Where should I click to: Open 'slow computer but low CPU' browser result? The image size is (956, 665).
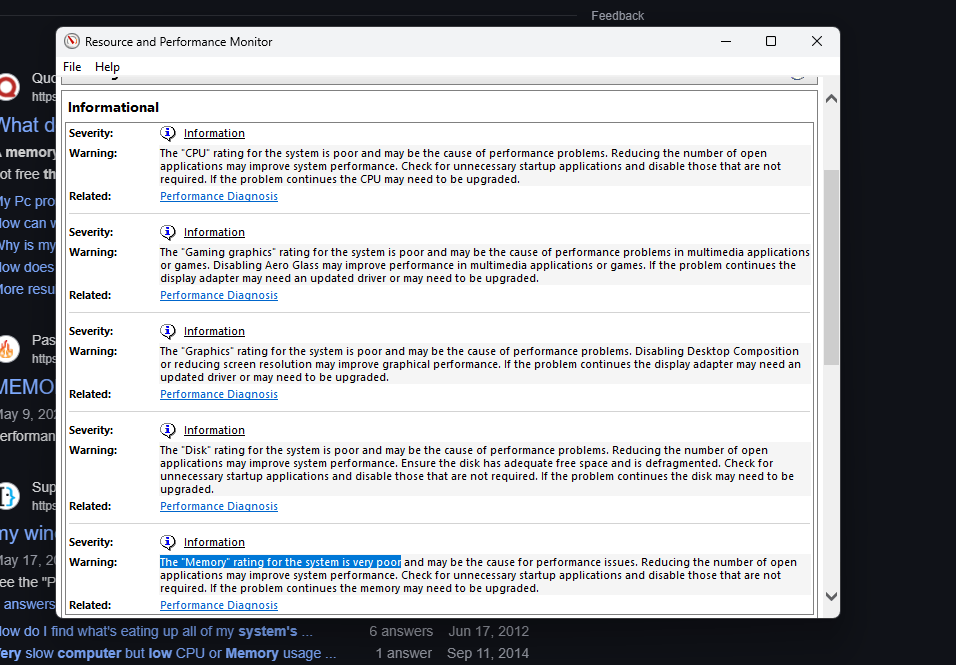click(x=168, y=653)
